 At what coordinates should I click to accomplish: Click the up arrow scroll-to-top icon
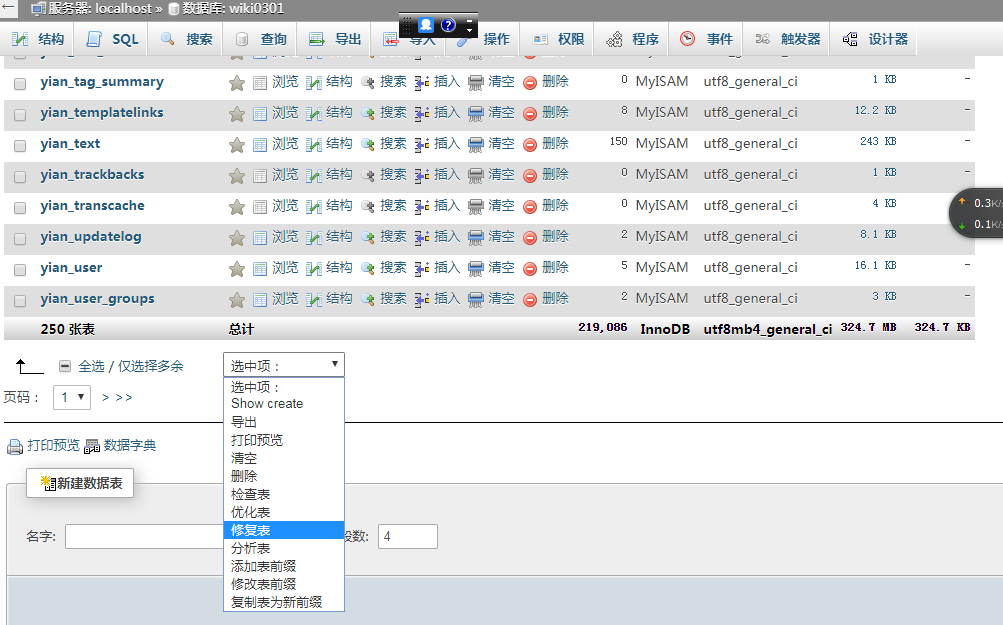[x=29, y=367]
